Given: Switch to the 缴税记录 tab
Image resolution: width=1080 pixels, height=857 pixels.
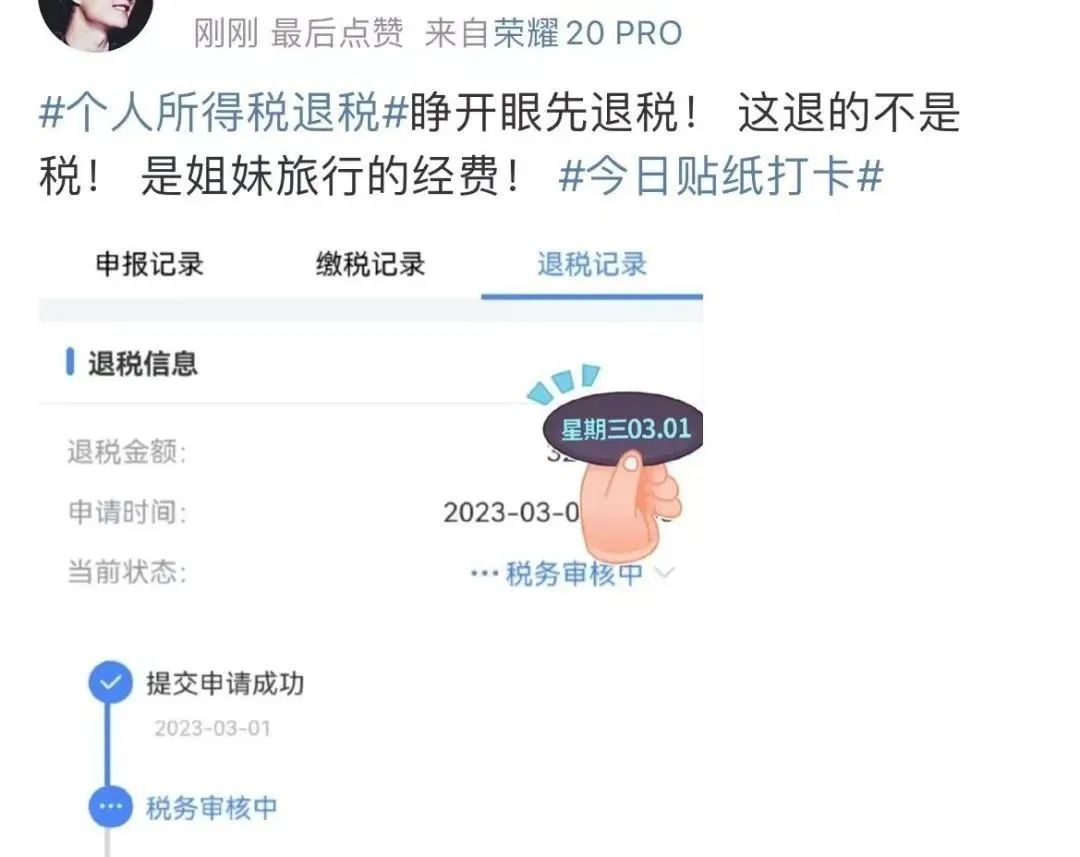Looking at the screenshot, I should pyautogui.click(x=371, y=264).
